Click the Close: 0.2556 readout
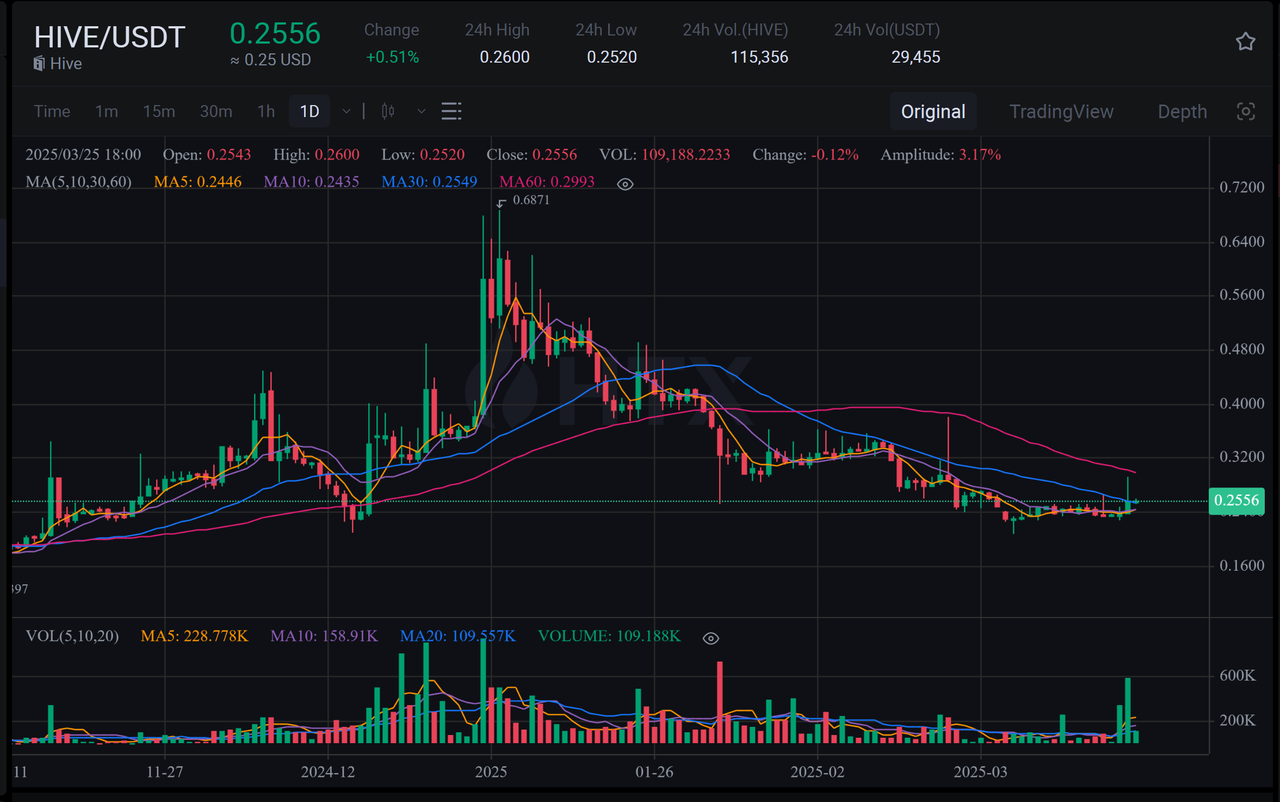The image size is (1280, 802). tap(532, 155)
